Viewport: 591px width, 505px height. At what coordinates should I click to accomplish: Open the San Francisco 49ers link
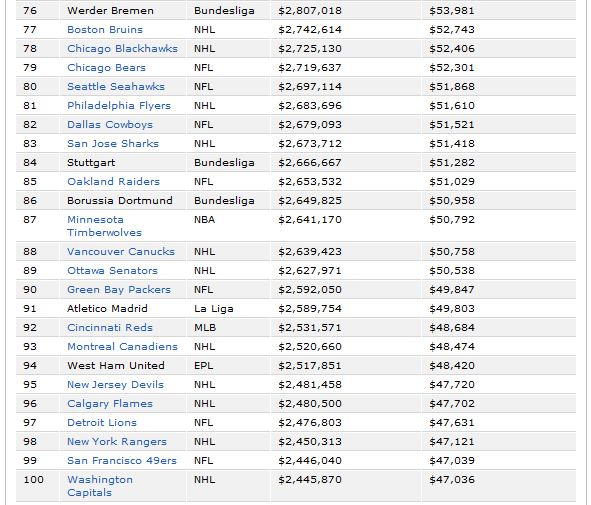tap(122, 461)
